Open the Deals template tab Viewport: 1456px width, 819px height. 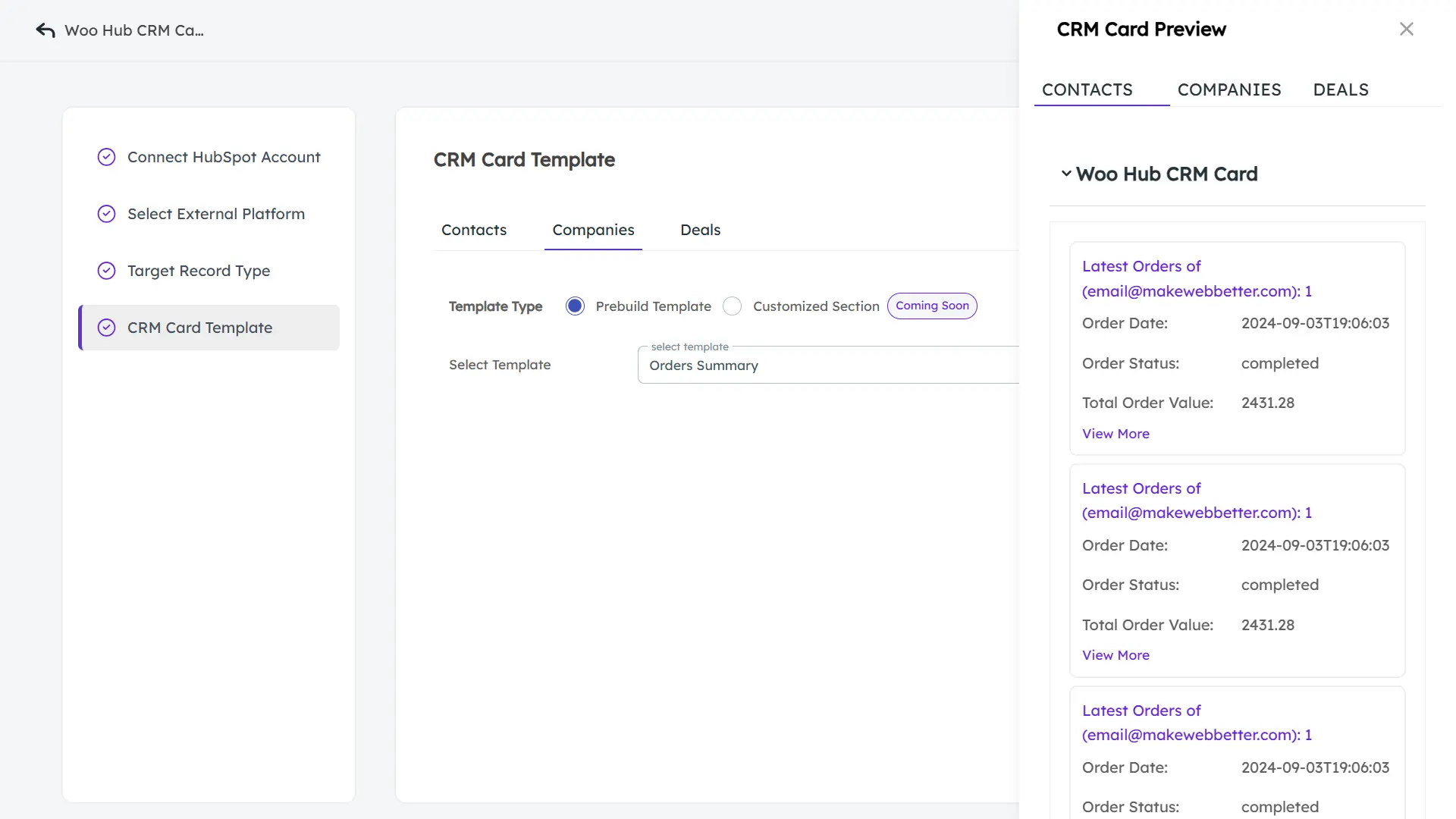pyautogui.click(x=700, y=230)
